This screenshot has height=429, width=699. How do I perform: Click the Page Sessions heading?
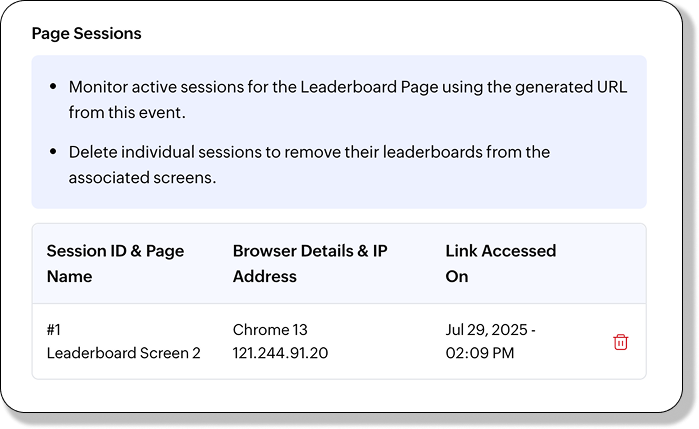[x=86, y=33]
